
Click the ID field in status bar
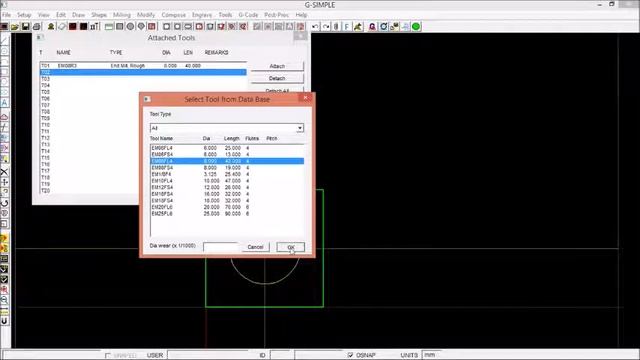tap(280, 355)
